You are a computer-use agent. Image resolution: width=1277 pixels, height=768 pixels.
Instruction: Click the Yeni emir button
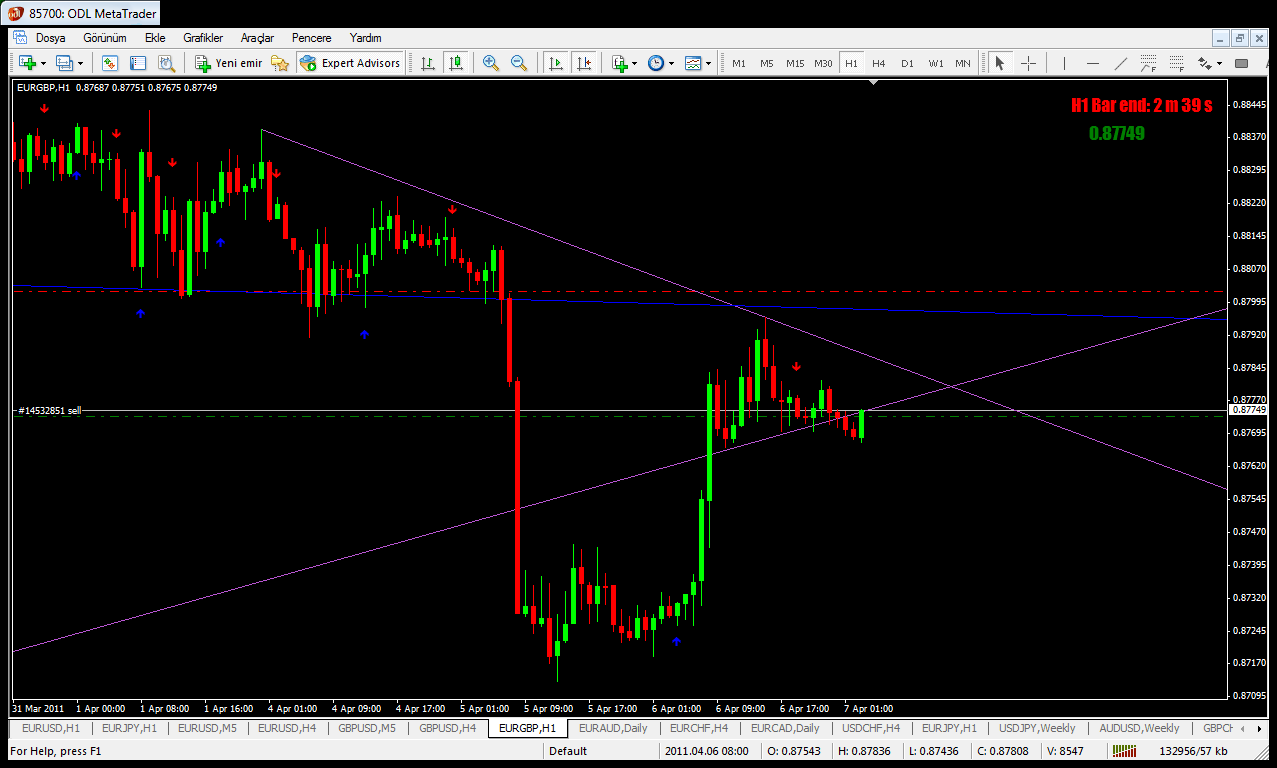coord(229,63)
